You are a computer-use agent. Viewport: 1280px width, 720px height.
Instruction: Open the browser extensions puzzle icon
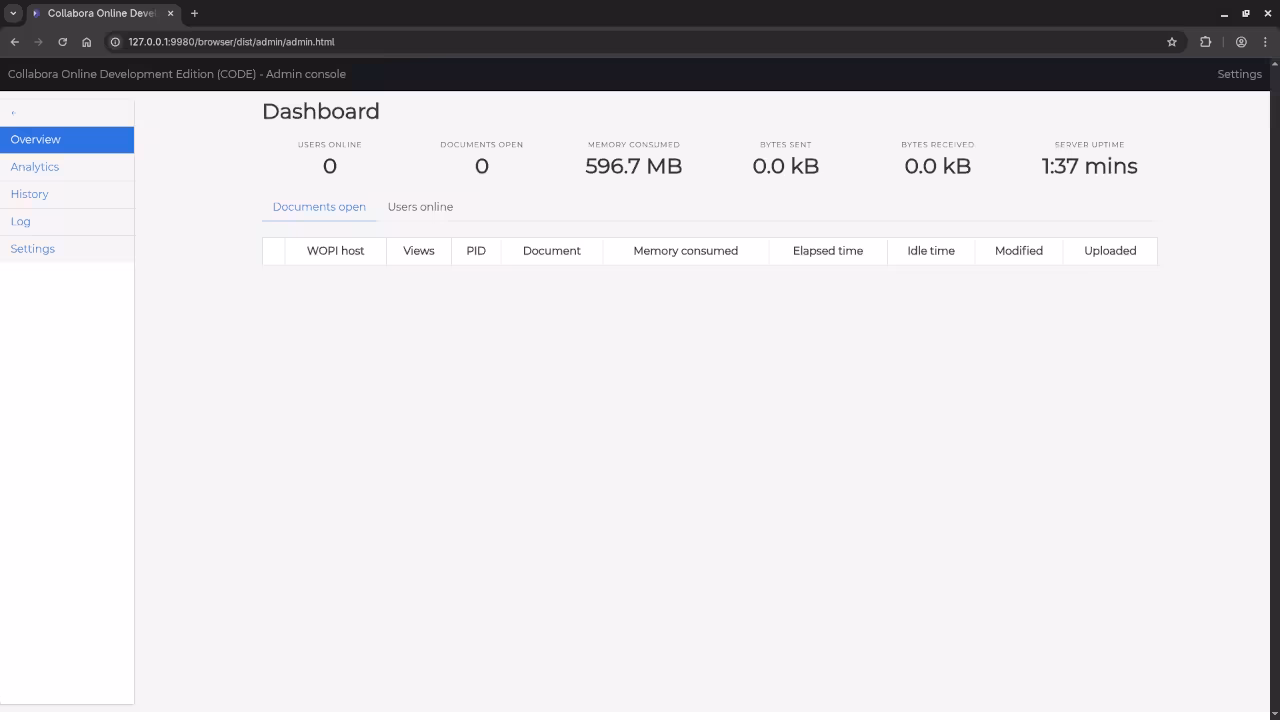click(x=1205, y=42)
